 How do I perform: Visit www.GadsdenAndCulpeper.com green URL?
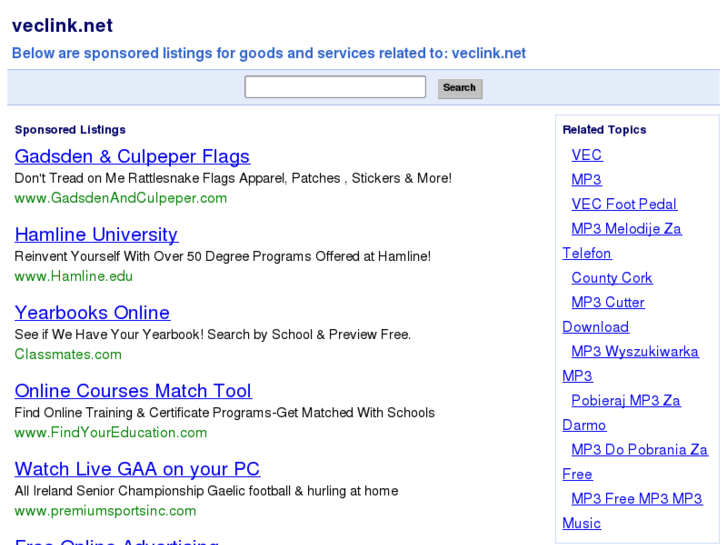point(120,198)
